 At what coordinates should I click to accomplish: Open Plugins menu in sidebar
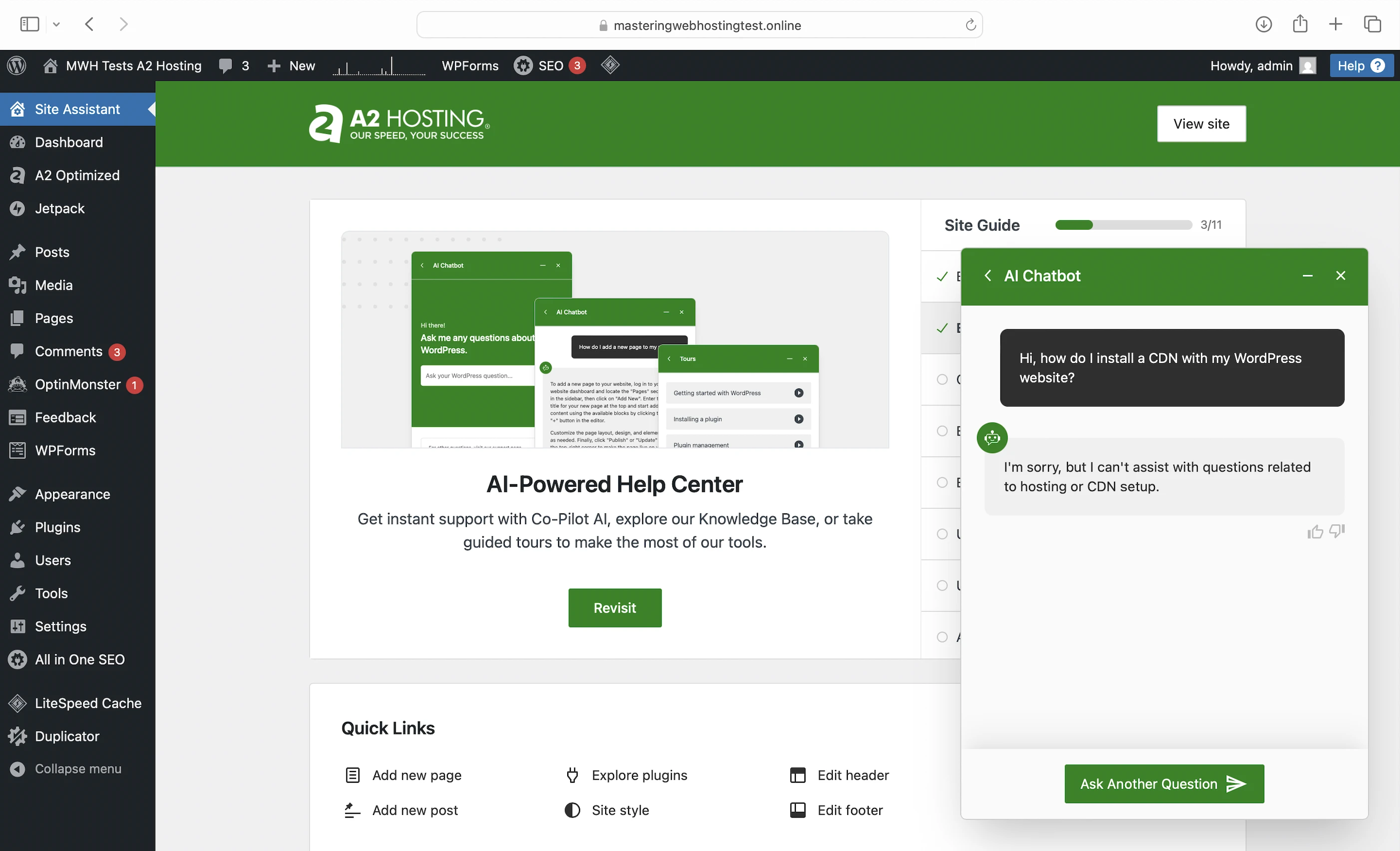[57, 527]
